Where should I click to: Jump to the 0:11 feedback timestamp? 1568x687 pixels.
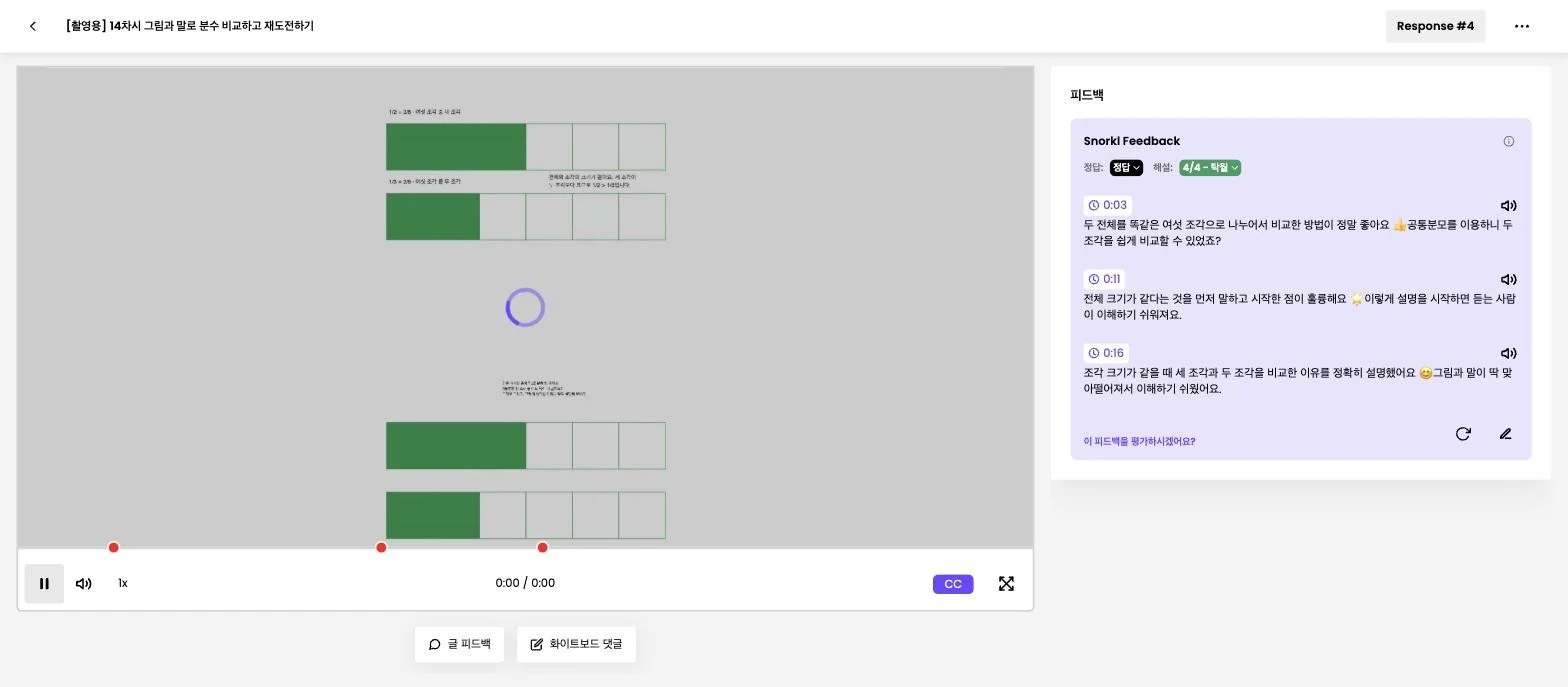[1104, 279]
